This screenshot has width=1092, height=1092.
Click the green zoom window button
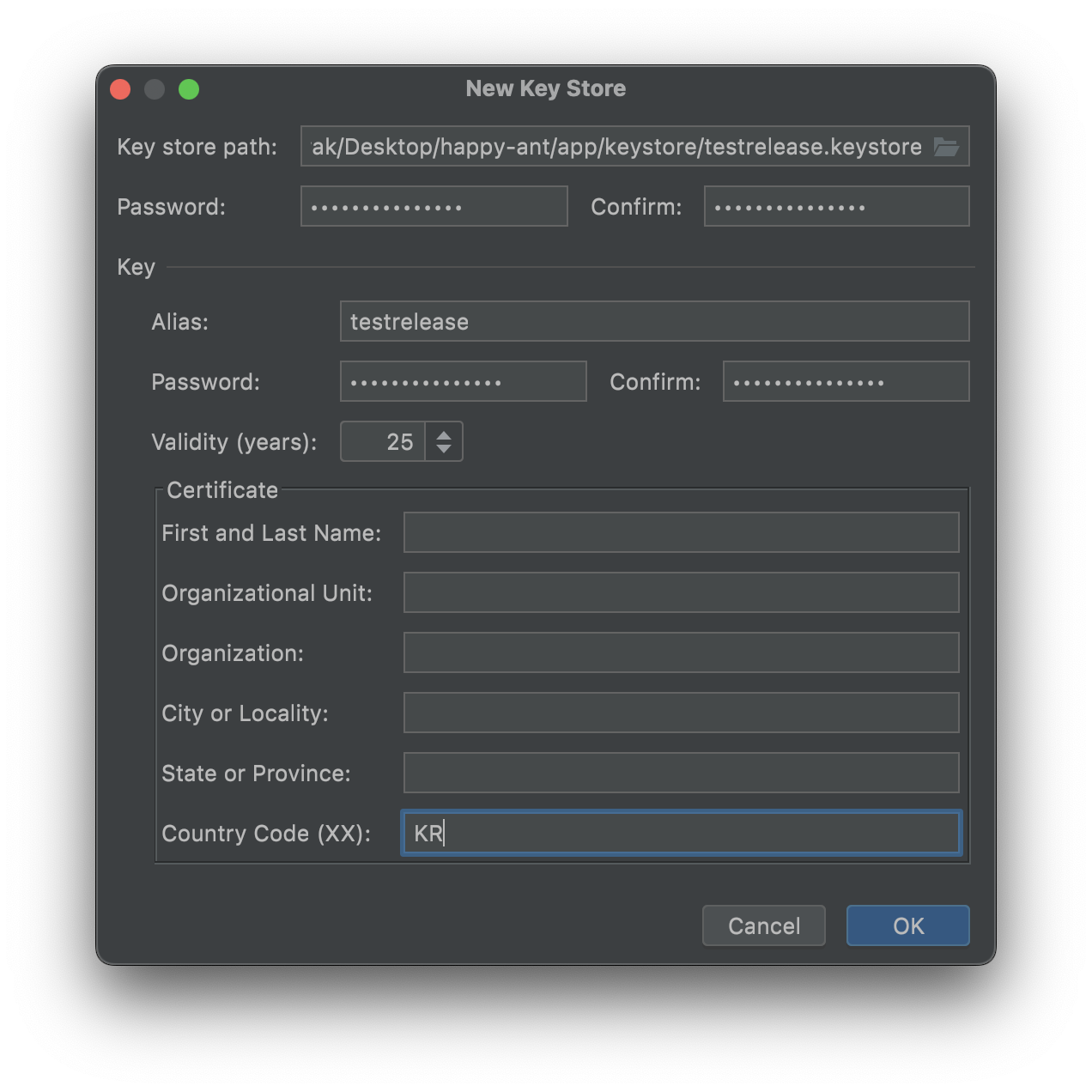[x=189, y=89]
